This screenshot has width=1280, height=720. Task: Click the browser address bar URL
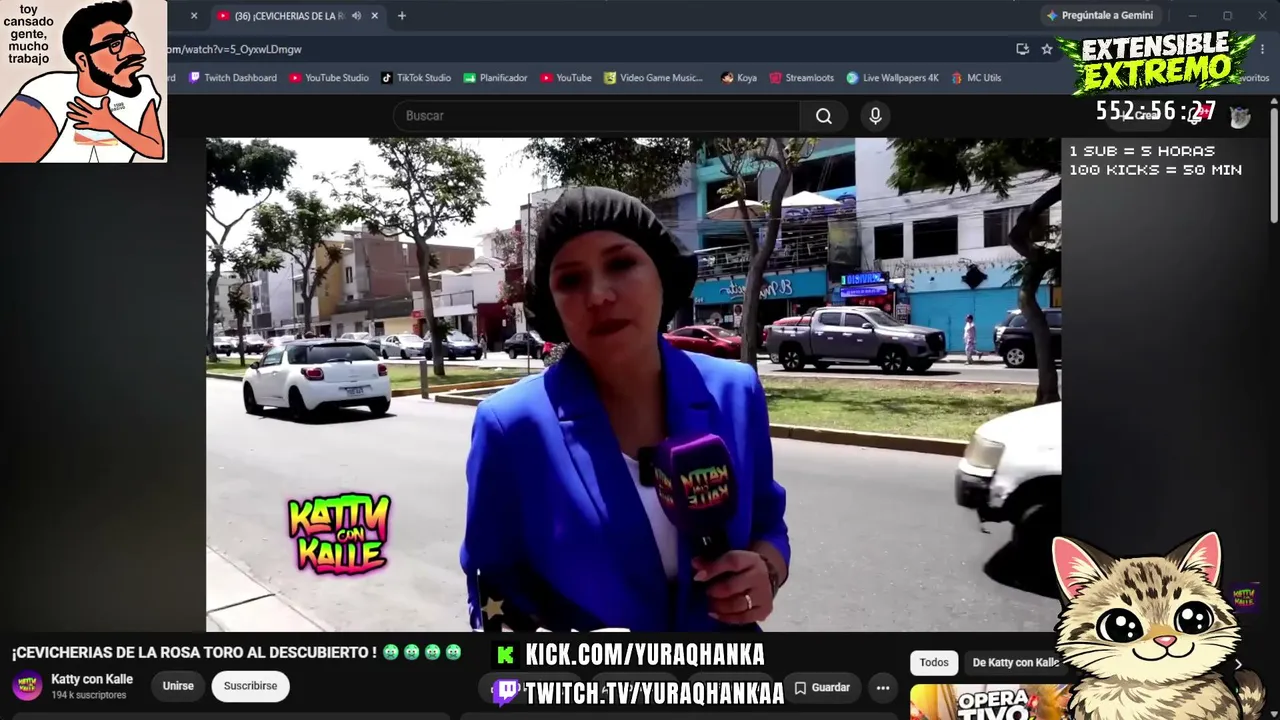pyautogui.click(x=234, y=49)
